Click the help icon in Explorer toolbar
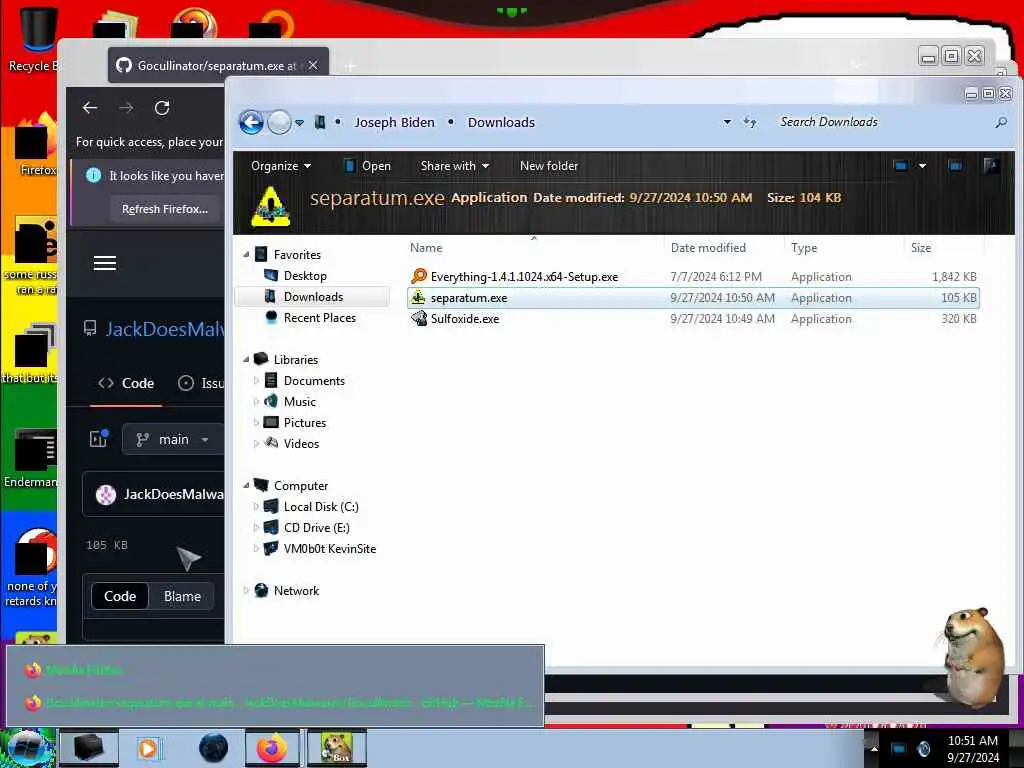Viewport: 1024px width, 768px height. tap(991, 166)
